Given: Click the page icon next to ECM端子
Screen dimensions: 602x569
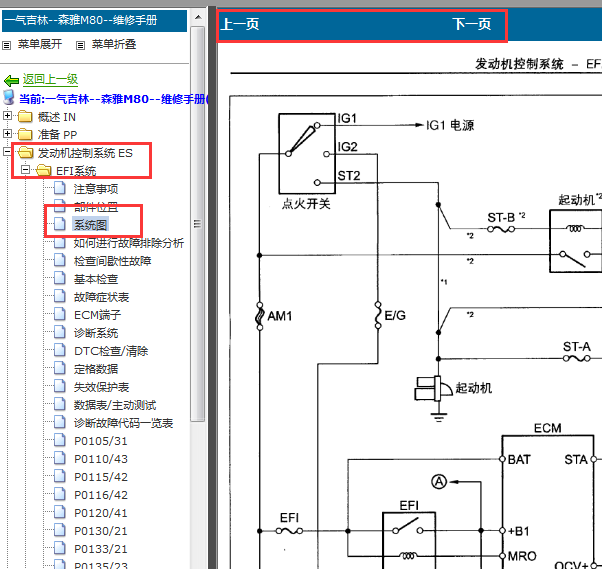Looking at the screenshot, I should [60, 314].
